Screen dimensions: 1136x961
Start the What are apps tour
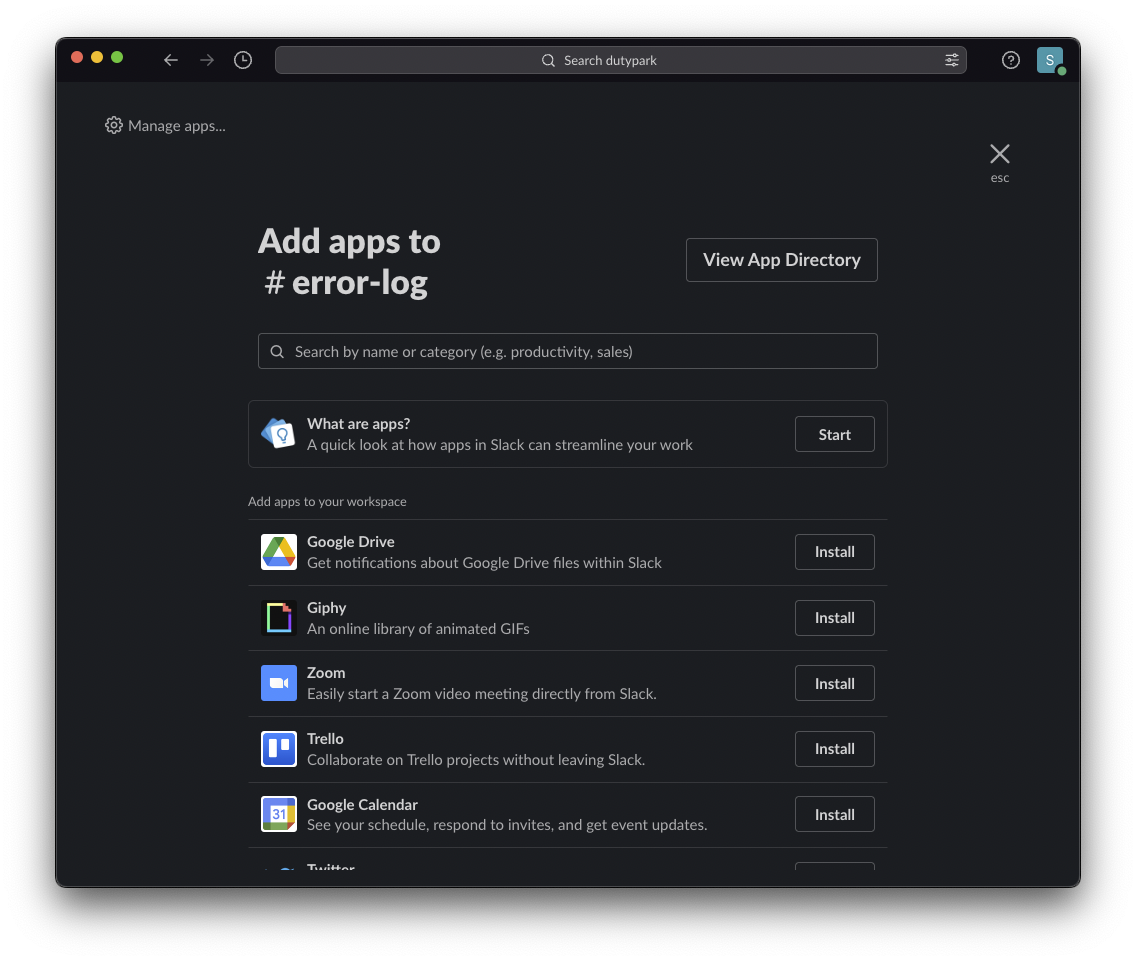coord(835,434)
